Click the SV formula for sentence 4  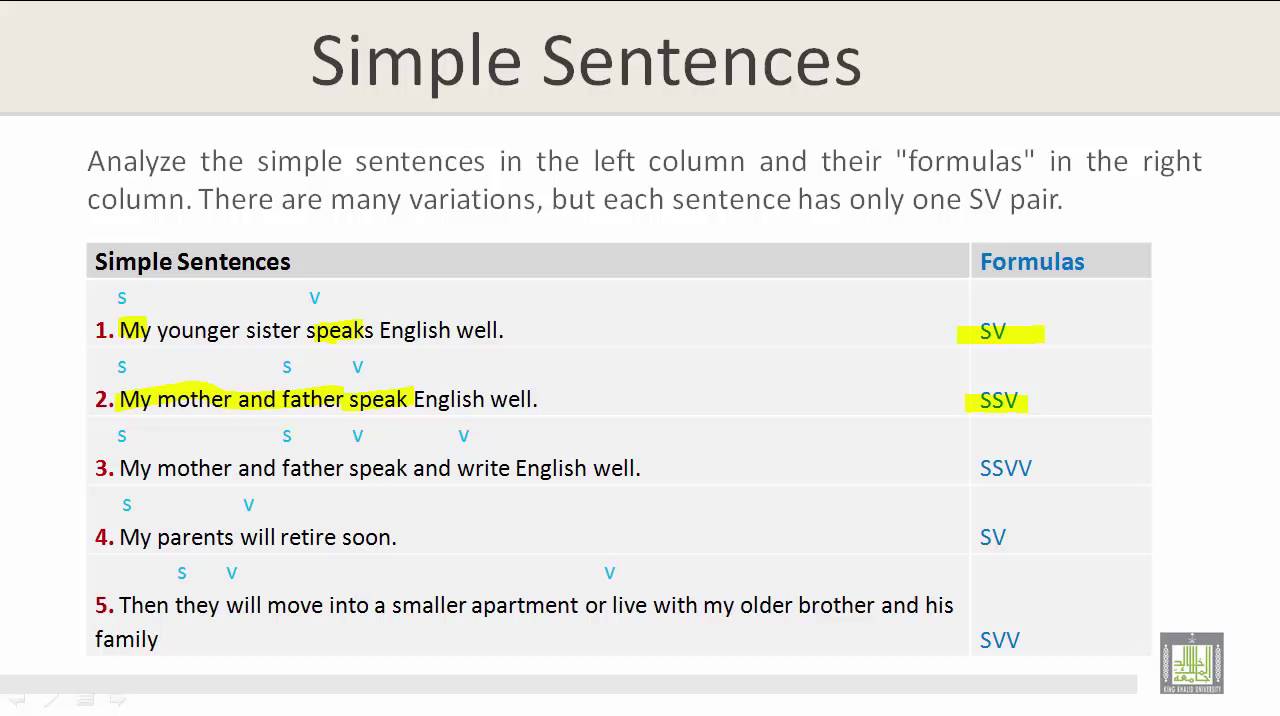pyautogui.click(x=993, y=537)
